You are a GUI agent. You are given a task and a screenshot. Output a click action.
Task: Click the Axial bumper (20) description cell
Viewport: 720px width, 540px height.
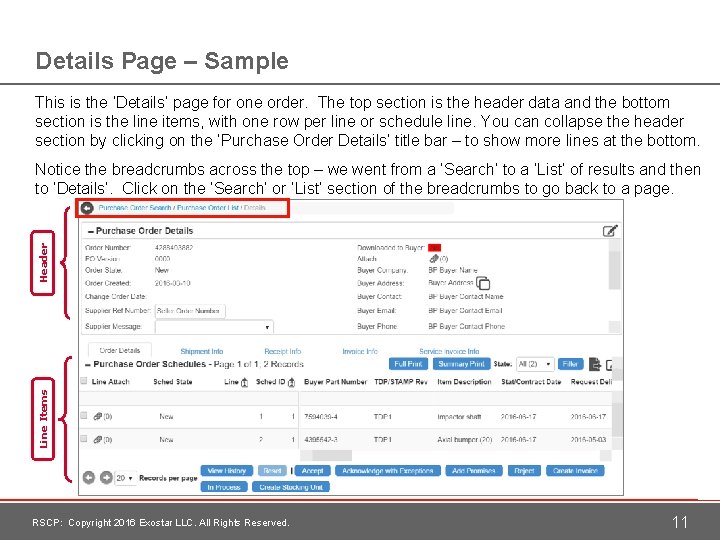tap(465, 440)
